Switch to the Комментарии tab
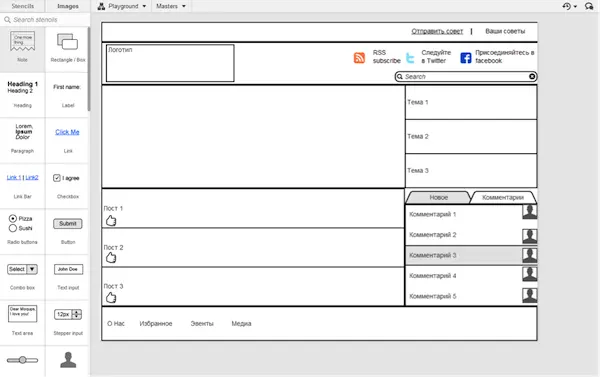 click(503, 197)
